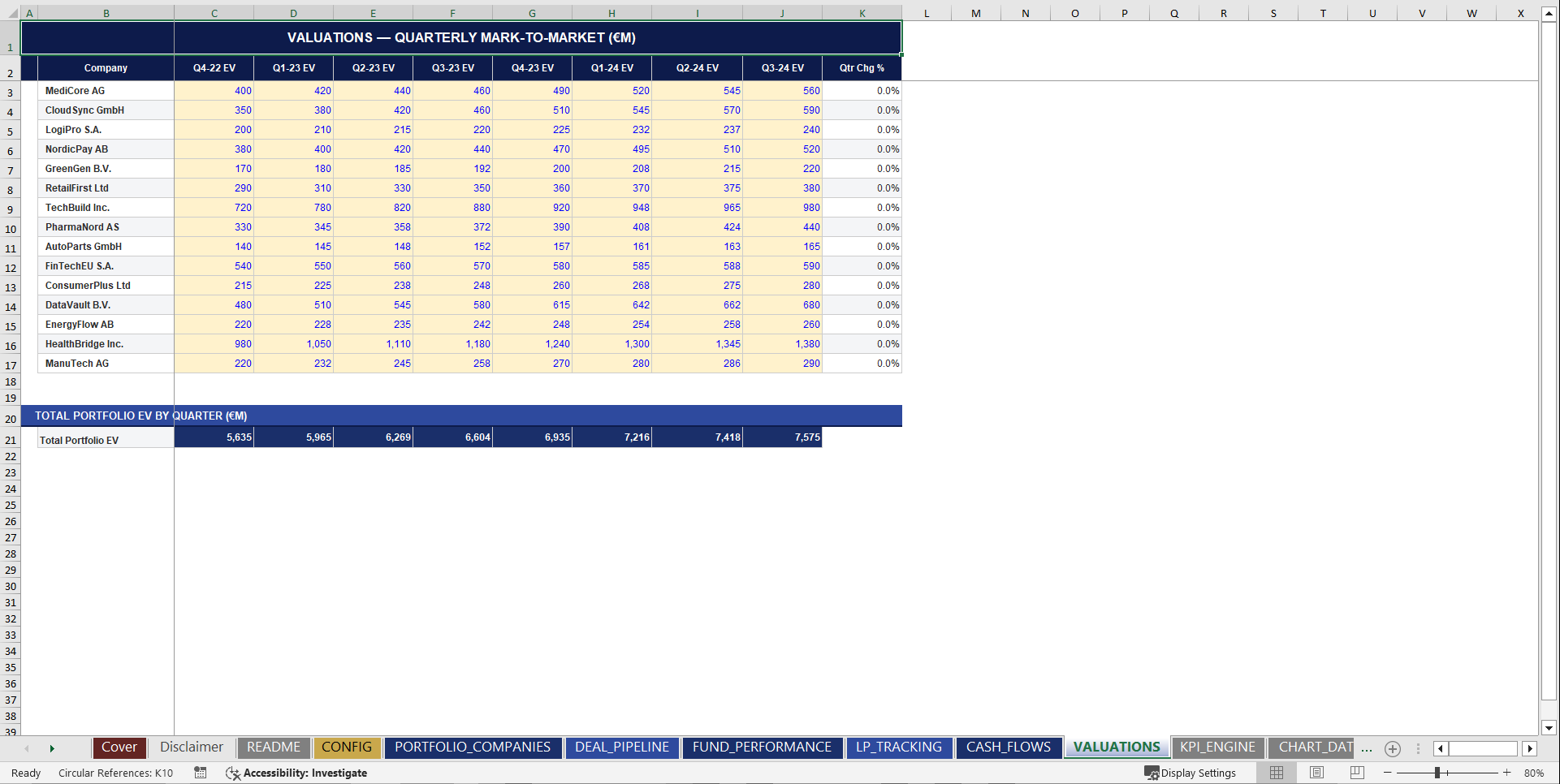1560x784 pixels.
Task: Open the DEAL_PIPELINE sheet
Action: pos(622,747)
